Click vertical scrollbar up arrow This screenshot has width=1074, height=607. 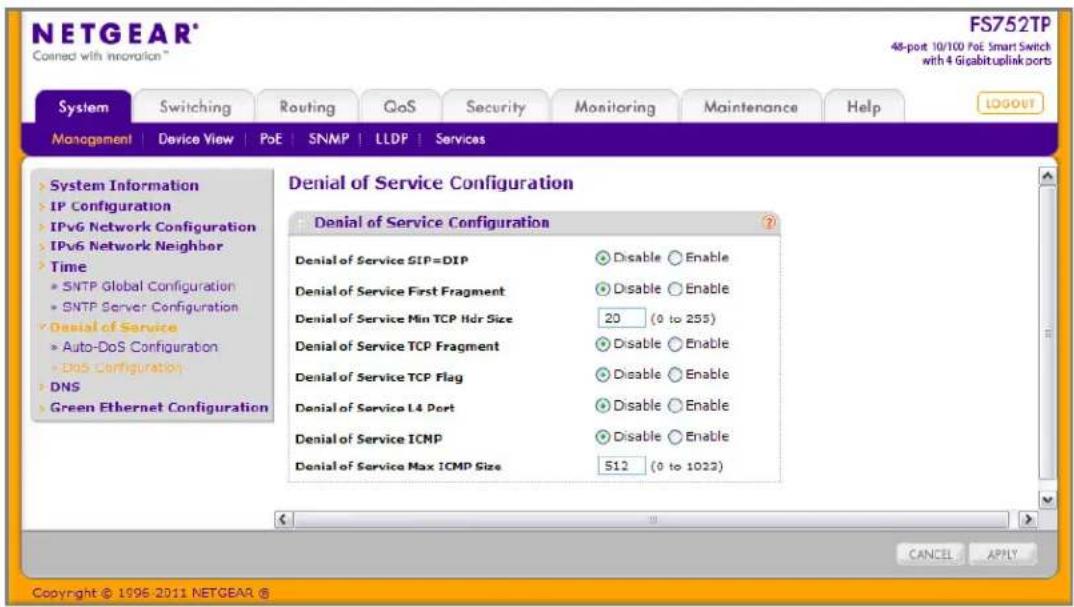[x=1047, y=177]
